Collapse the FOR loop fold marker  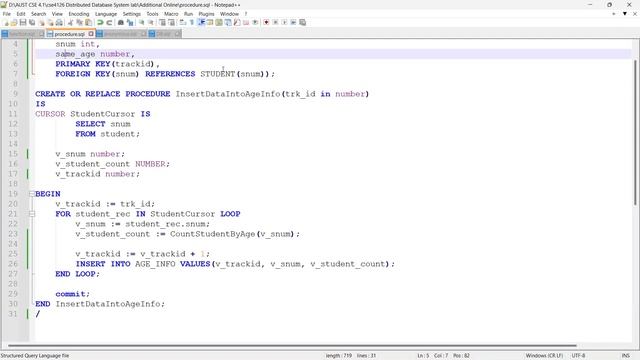32,214
